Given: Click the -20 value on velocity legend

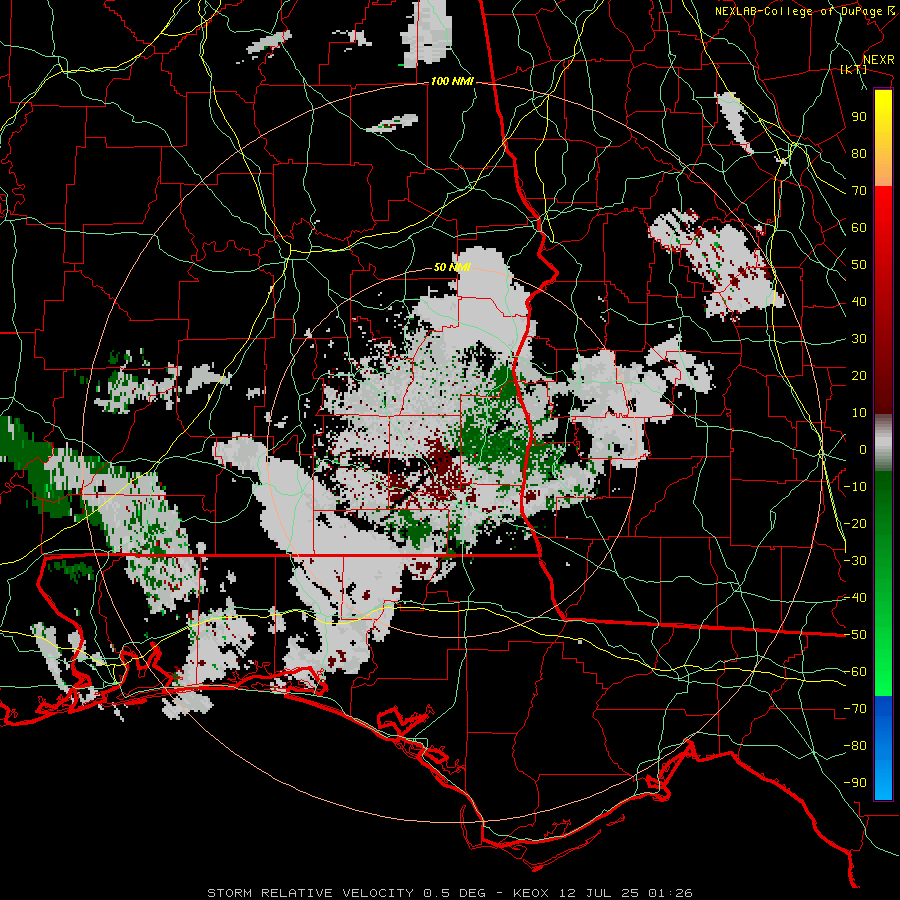Looking at the screenshot, I should [855, 524].
